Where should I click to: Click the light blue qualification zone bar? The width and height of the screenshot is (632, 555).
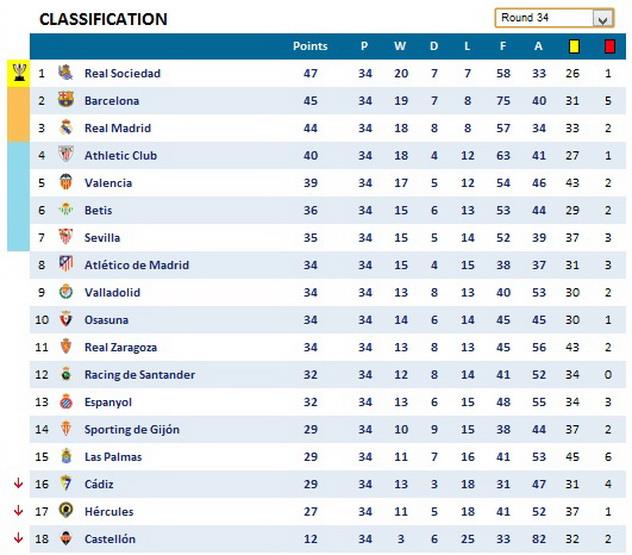pyautogui.click(x=18, y=196)
